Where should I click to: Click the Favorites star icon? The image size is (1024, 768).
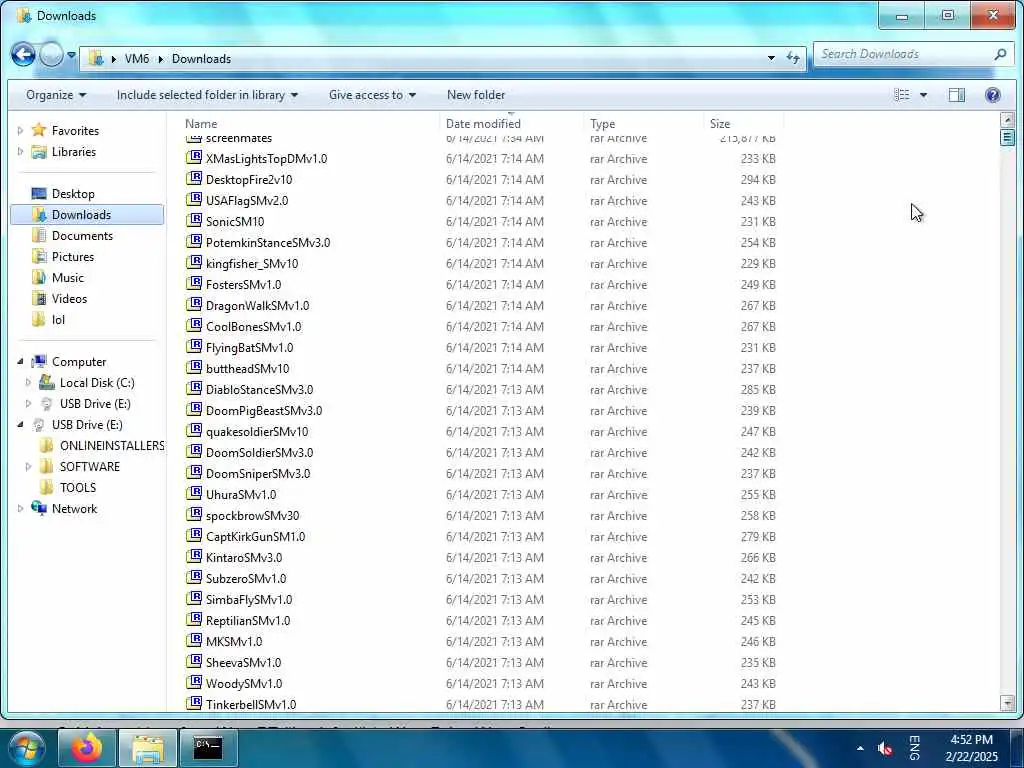[x=39, y=130]
